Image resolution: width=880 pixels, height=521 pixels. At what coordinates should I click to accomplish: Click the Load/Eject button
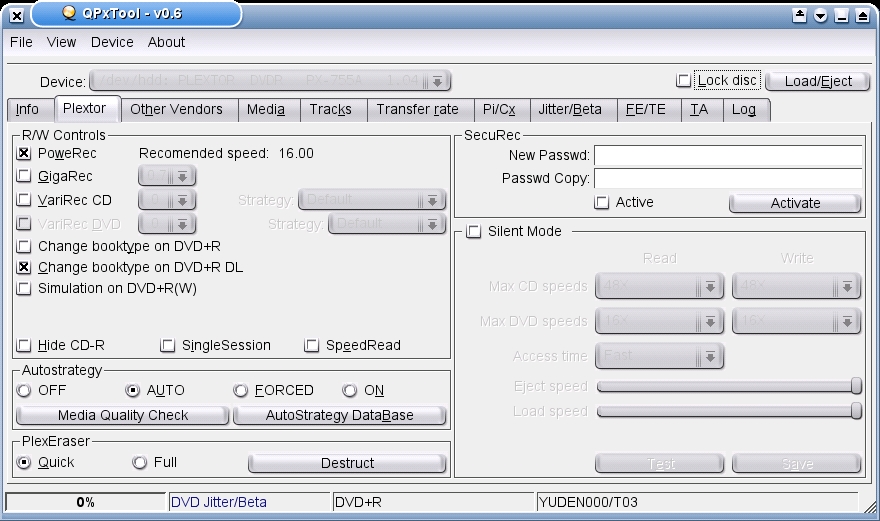coord(818,81)
